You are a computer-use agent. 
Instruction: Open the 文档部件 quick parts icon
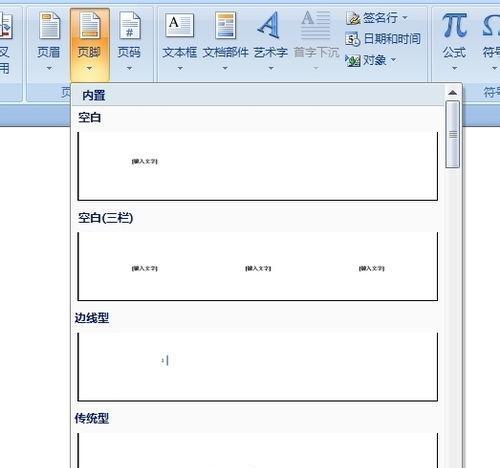coord(225,25)
